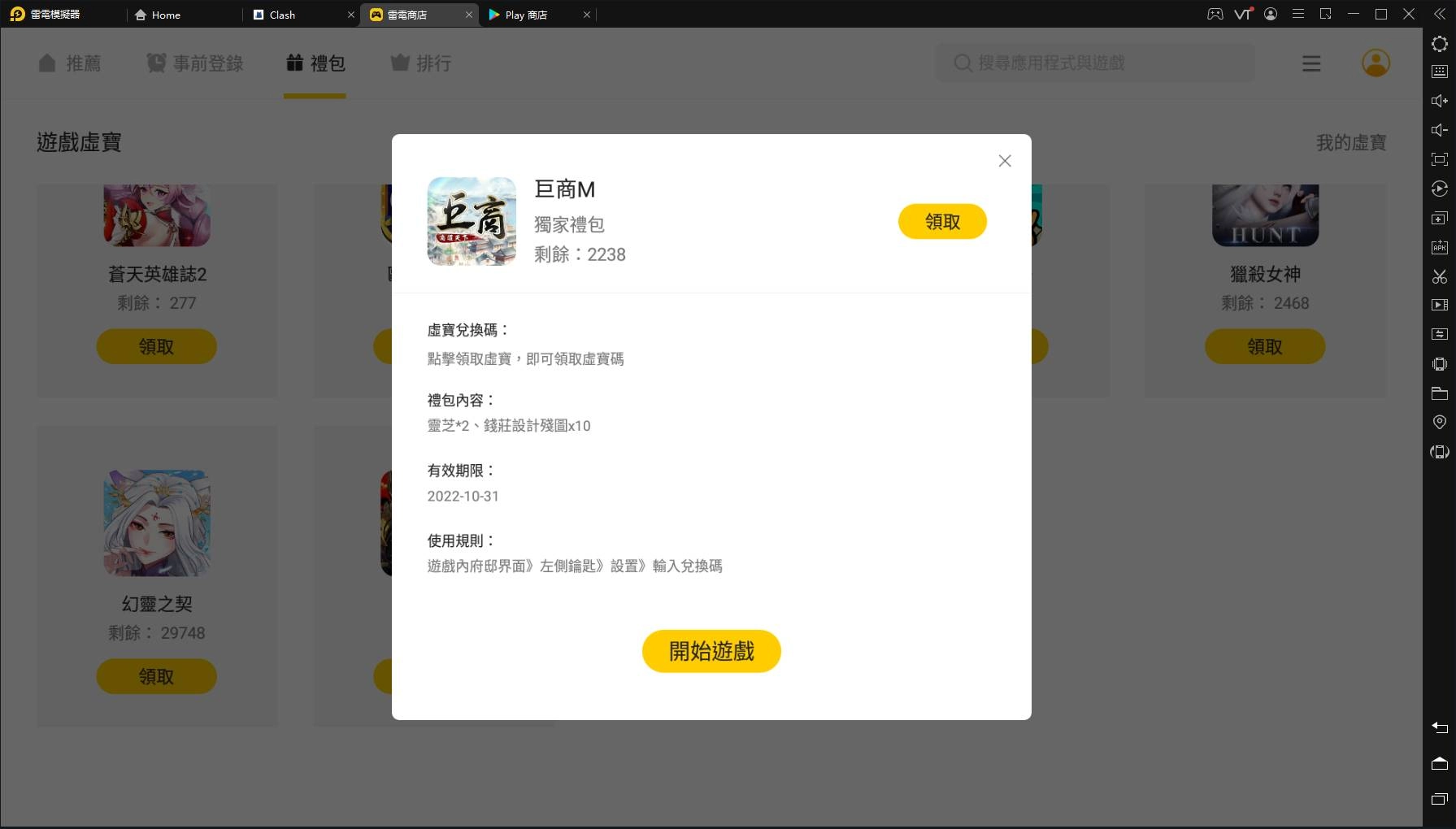Image resolution: width=1456 pixels, height=829 pixels.
Task: Open the store hamburger menu
Action: [1311, 63]
